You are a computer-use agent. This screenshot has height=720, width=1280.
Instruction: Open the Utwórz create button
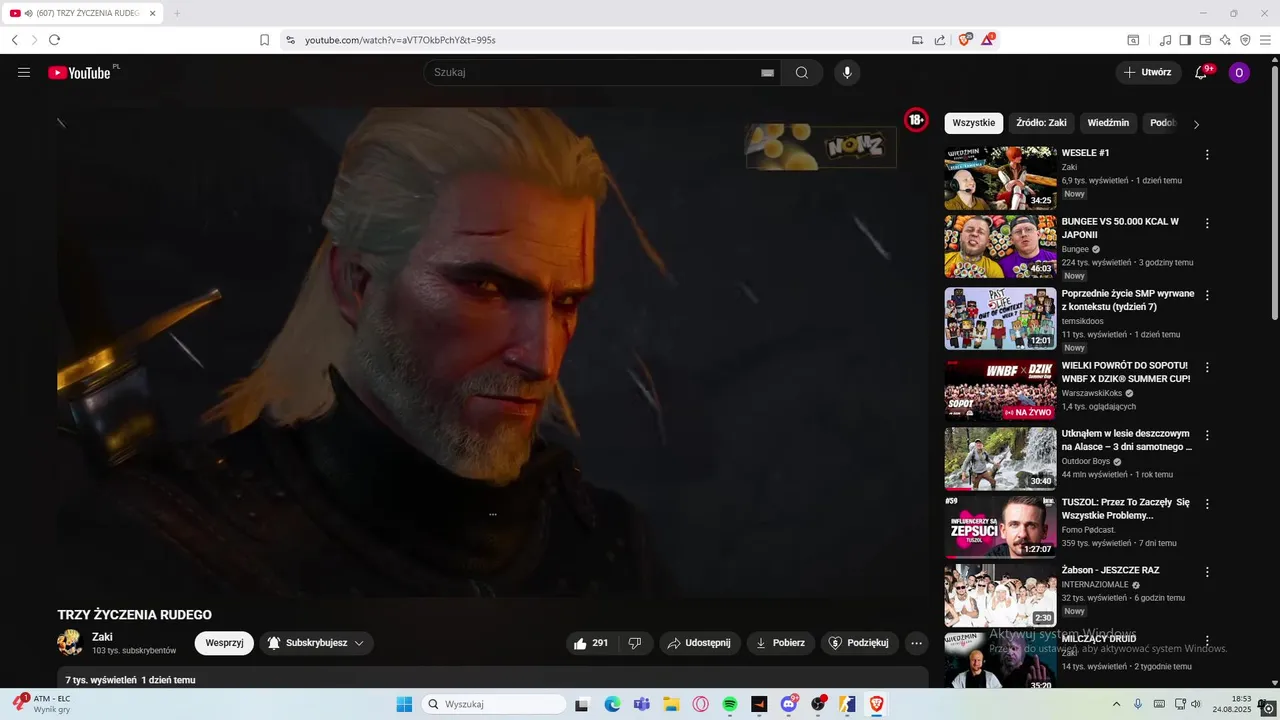(1148, 72)
